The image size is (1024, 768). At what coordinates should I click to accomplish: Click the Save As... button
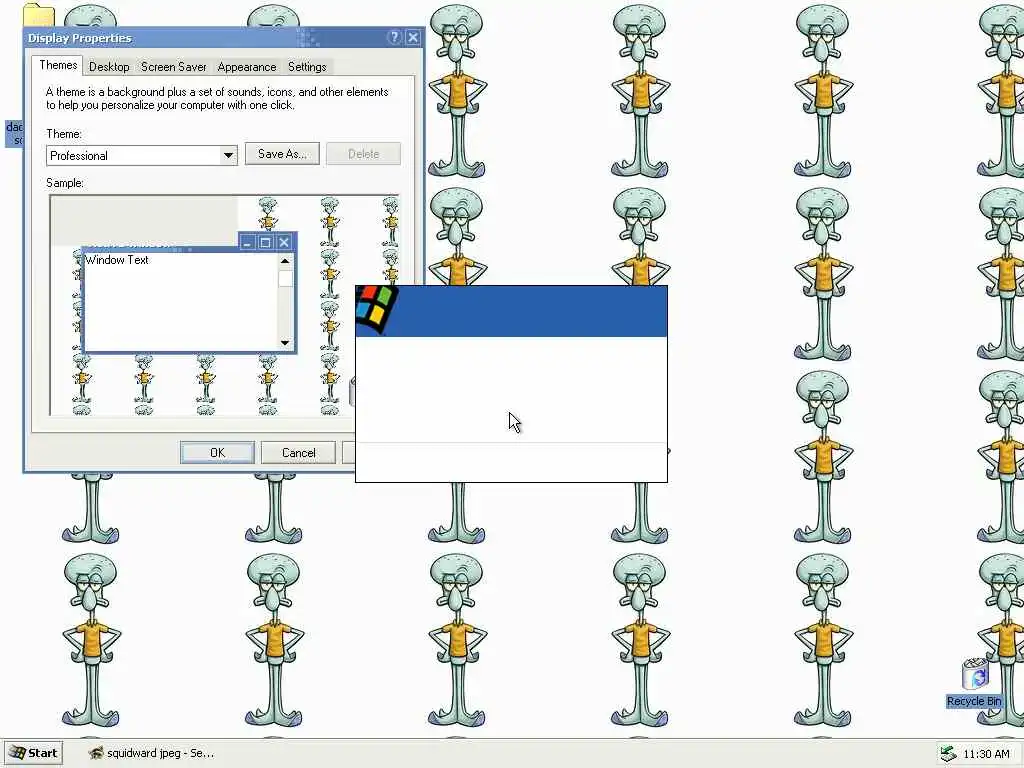(x=282, y=154)
